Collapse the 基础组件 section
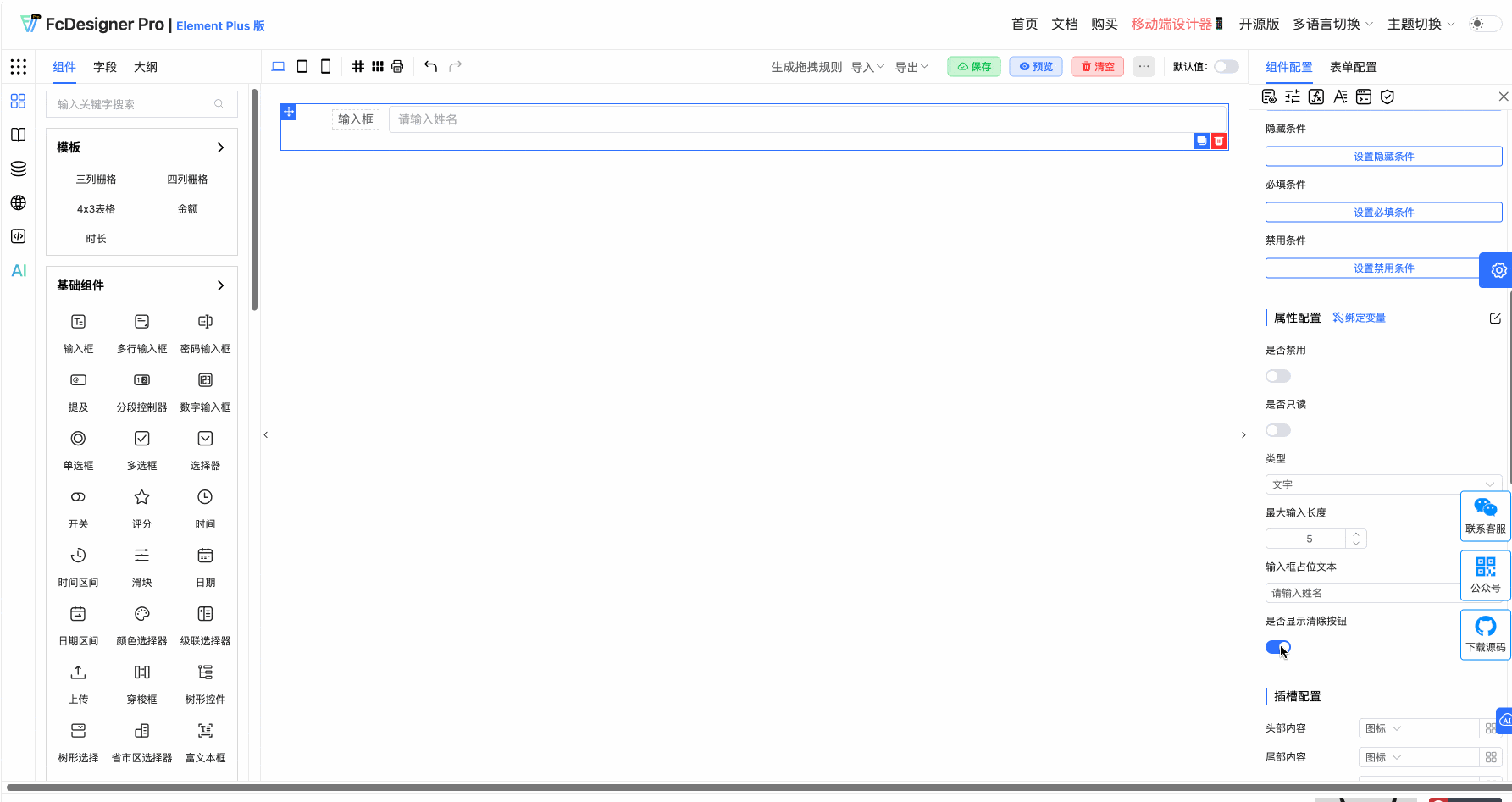This screenshot has height=802, width=1512. click(220, 285)
